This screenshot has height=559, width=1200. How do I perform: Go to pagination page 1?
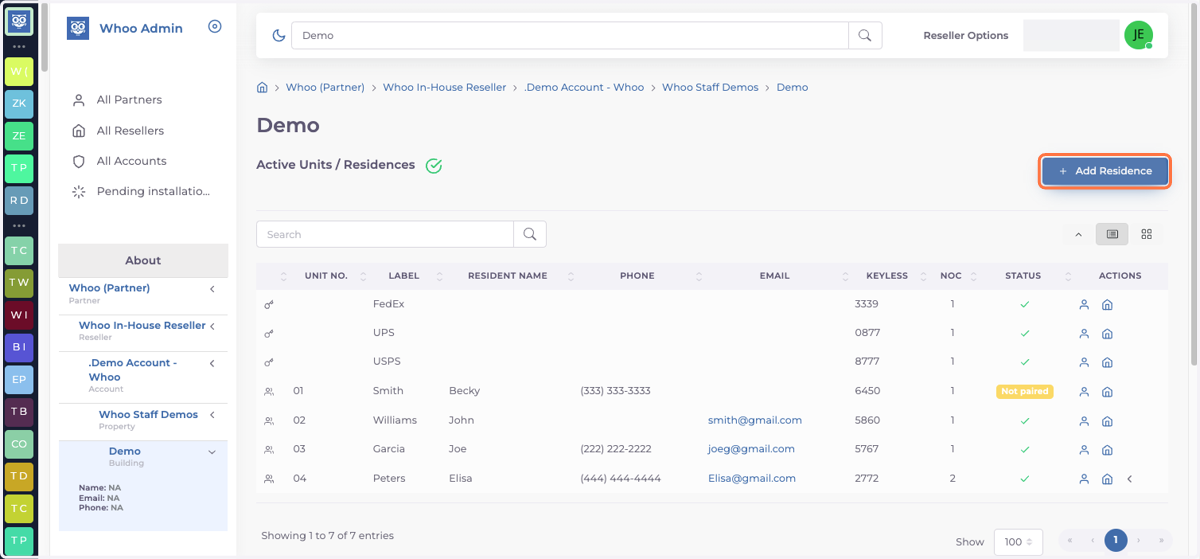[x=1115, y=540]
